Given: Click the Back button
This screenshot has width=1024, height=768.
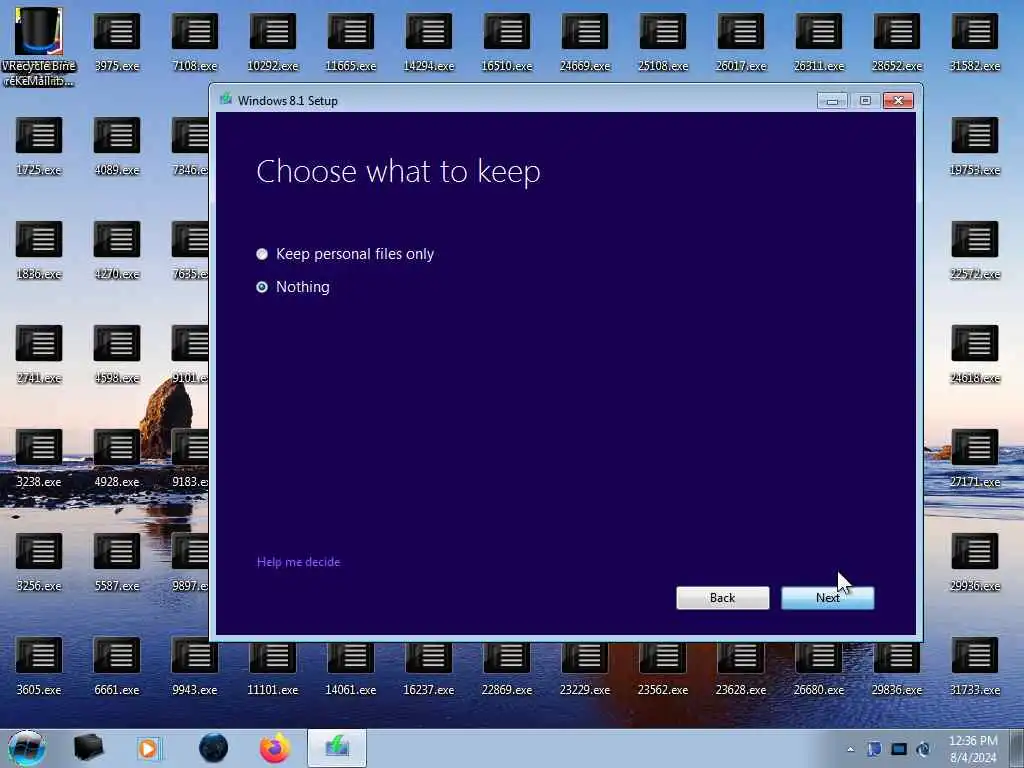Looking at the screenshot, I should (722, 598).
